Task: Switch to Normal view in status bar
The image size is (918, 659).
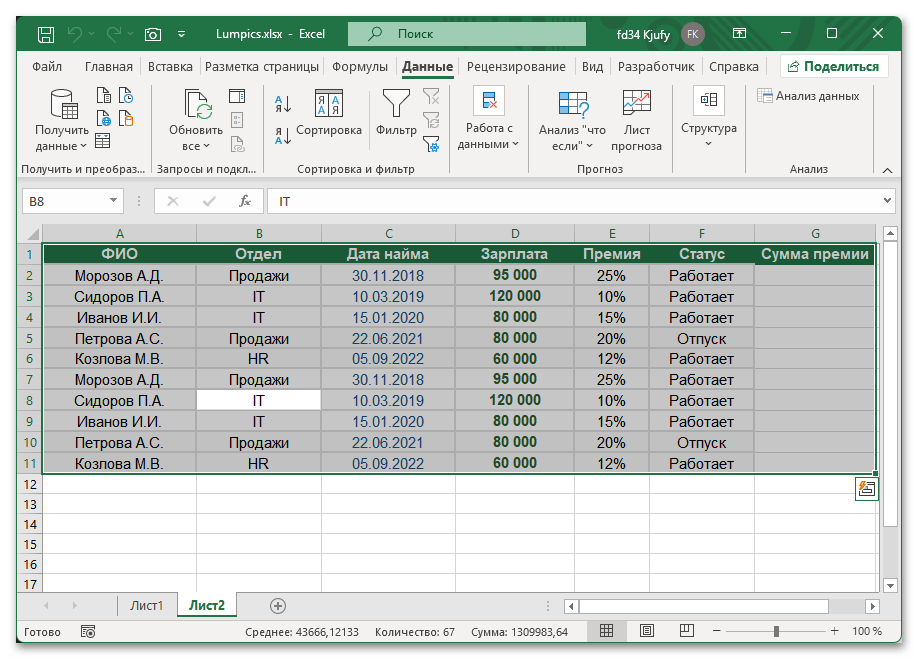Action: (606, 631)
